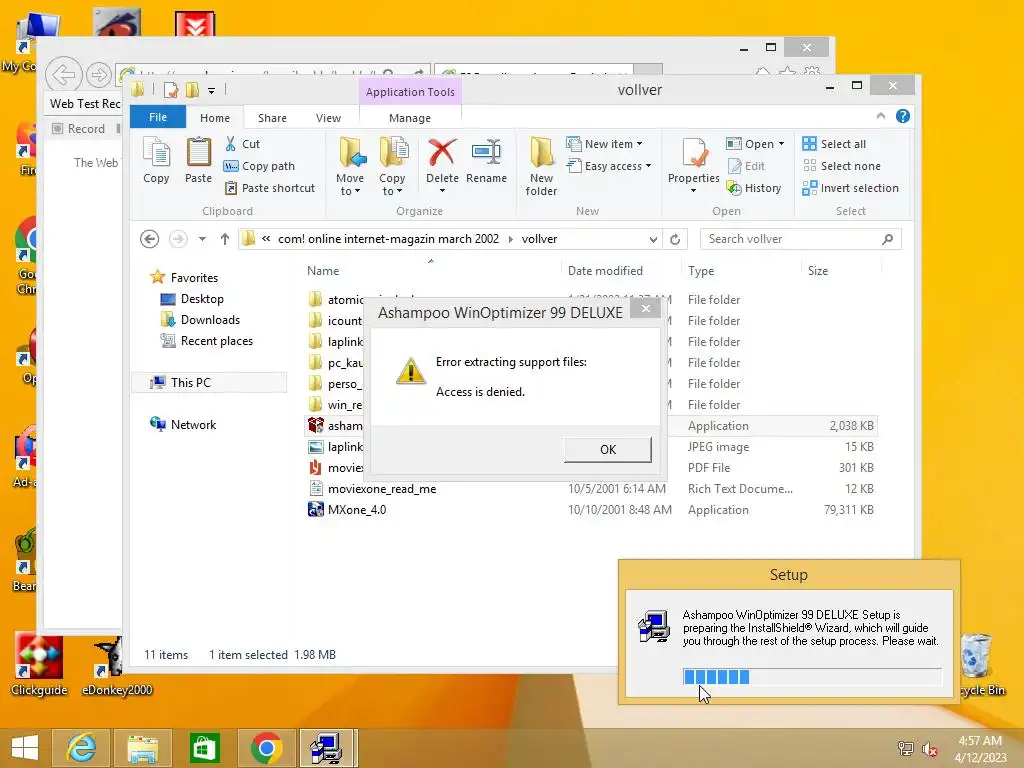Click Select all
Viewport: 1024px width, 768px height.
[834, 144]
